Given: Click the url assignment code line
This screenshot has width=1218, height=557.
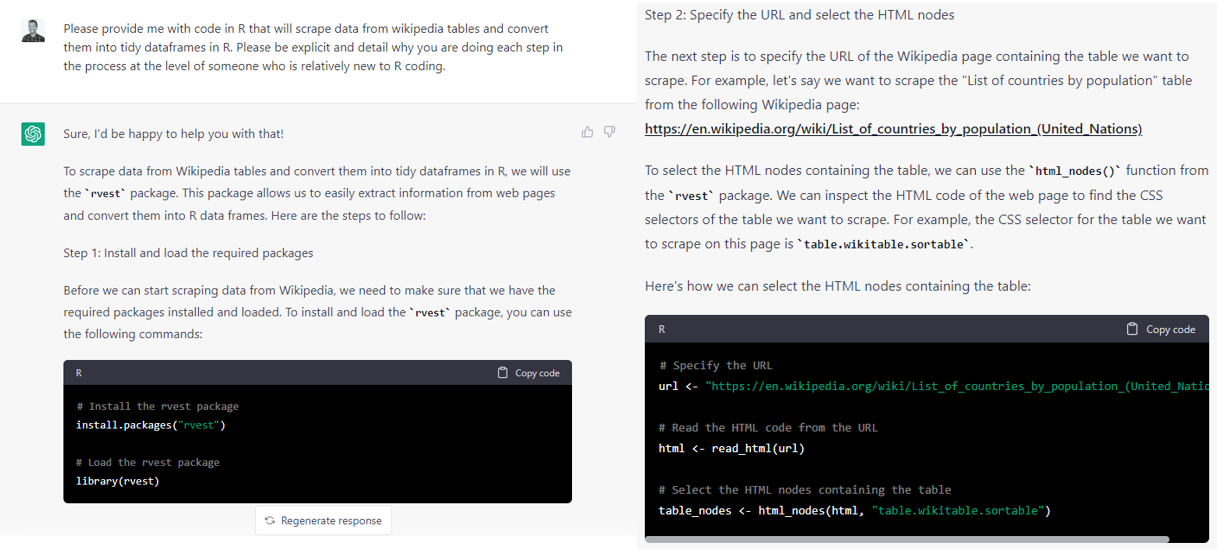Looking at the screenshot, I should (x=933, y=386).
